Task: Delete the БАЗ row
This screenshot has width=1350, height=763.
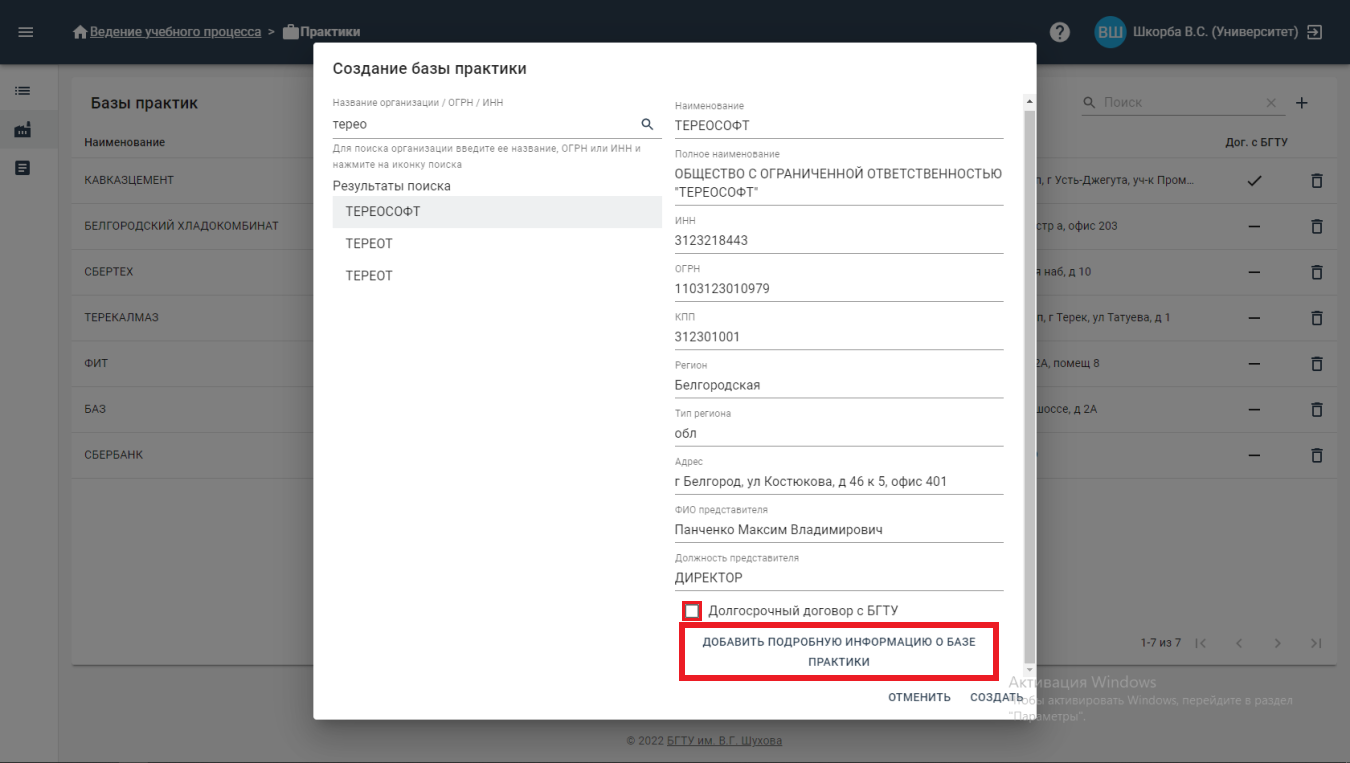Action: [x=1316, y=409]
